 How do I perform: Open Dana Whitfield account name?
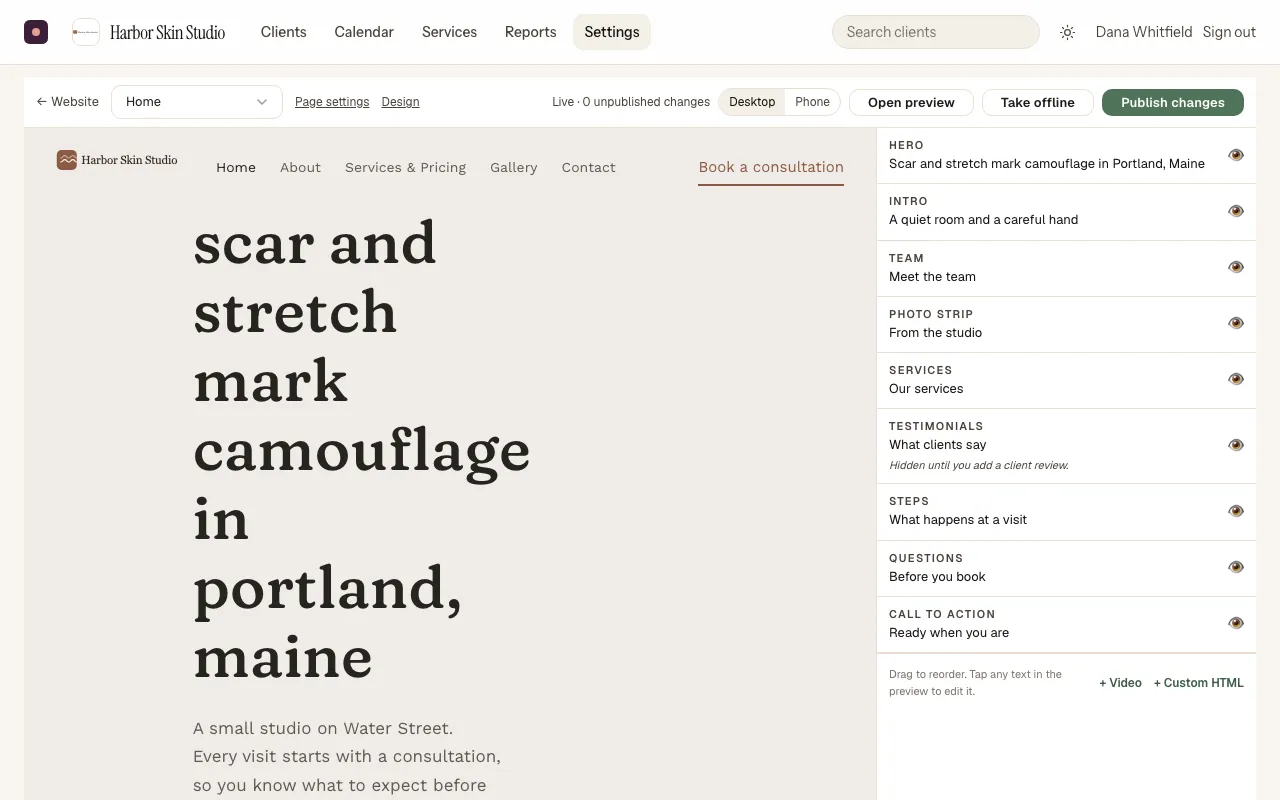point(1144,32)
